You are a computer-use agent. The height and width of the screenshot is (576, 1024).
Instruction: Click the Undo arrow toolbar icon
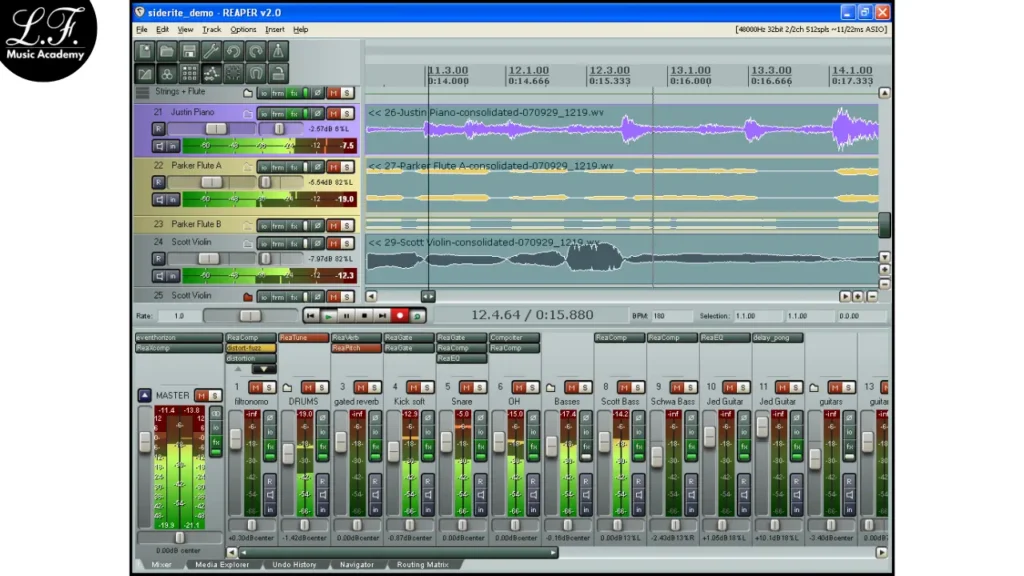(234, 51)
